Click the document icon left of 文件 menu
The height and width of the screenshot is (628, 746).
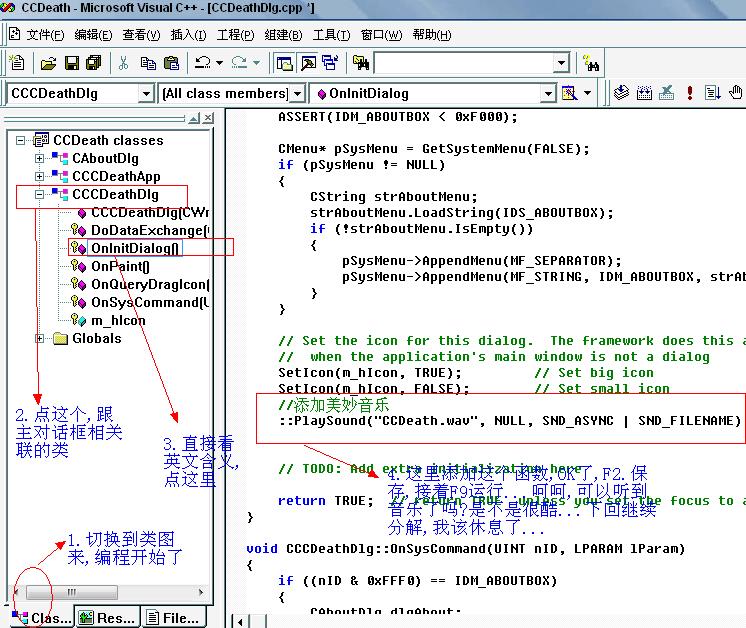click(x=15, y=34)
